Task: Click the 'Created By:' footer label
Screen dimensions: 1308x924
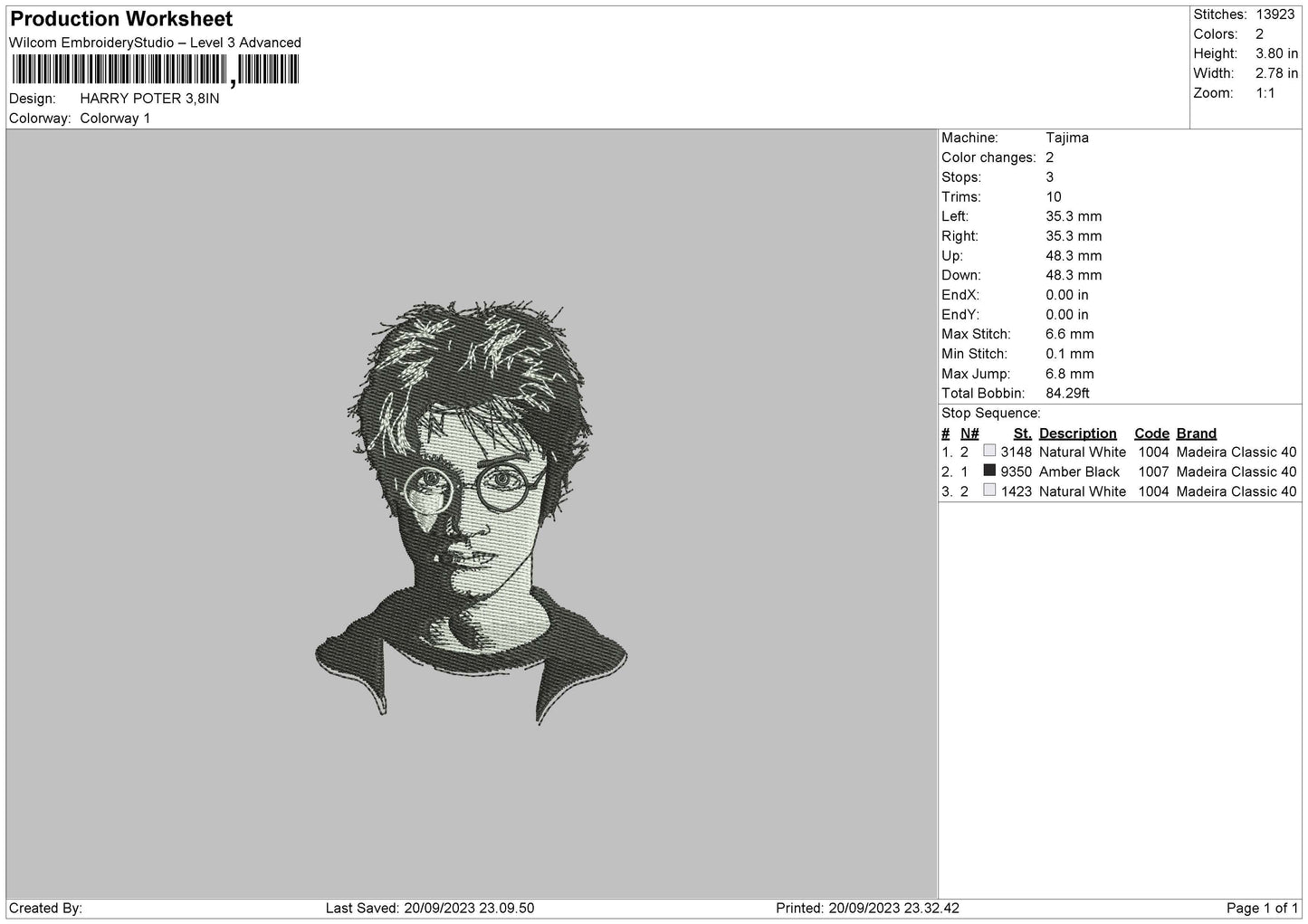Action: click(x=45, y=909)
